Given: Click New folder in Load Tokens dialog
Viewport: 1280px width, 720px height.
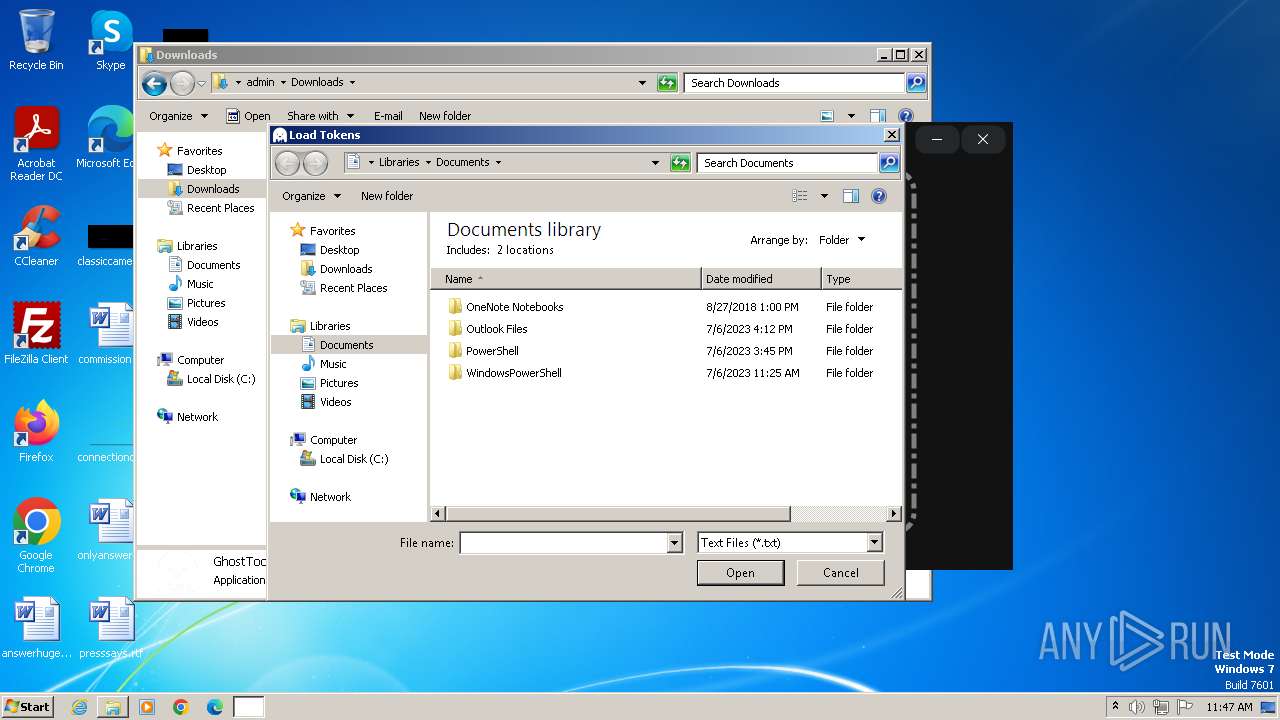Looking at the screenshot, I should pyautogui.click(x=387, y=196).
